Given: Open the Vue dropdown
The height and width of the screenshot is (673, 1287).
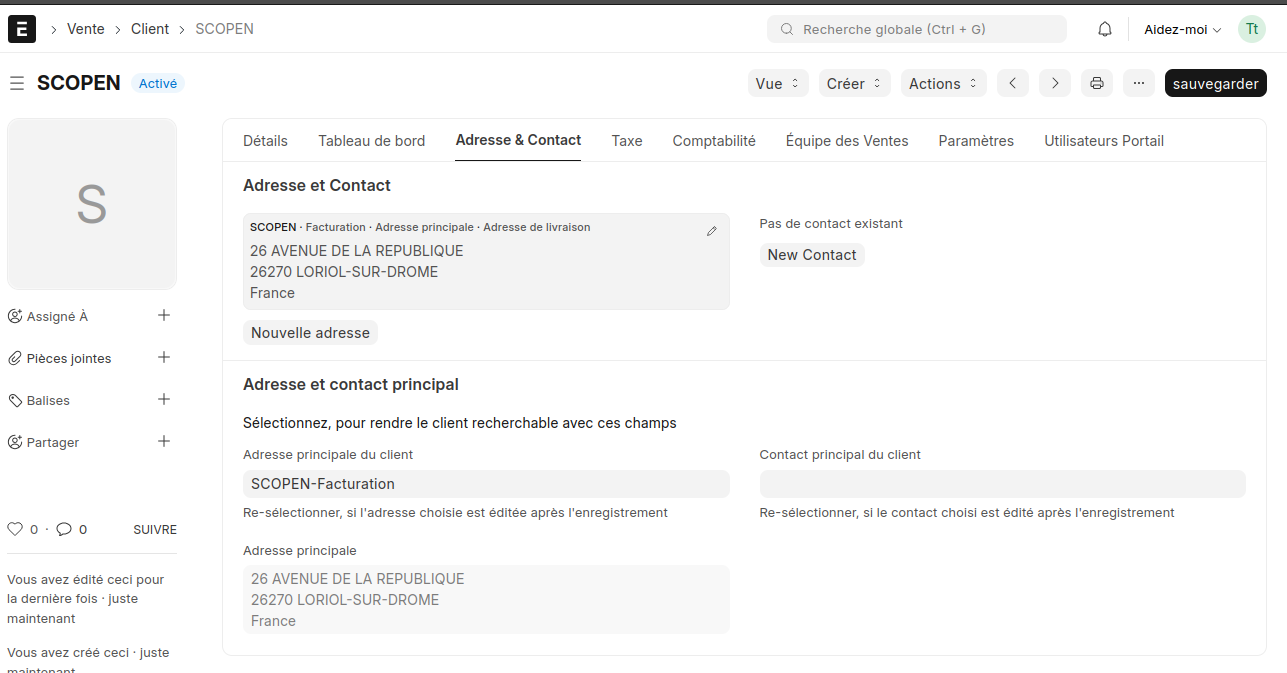Looking at the screenshot, I should click(778, 84).
